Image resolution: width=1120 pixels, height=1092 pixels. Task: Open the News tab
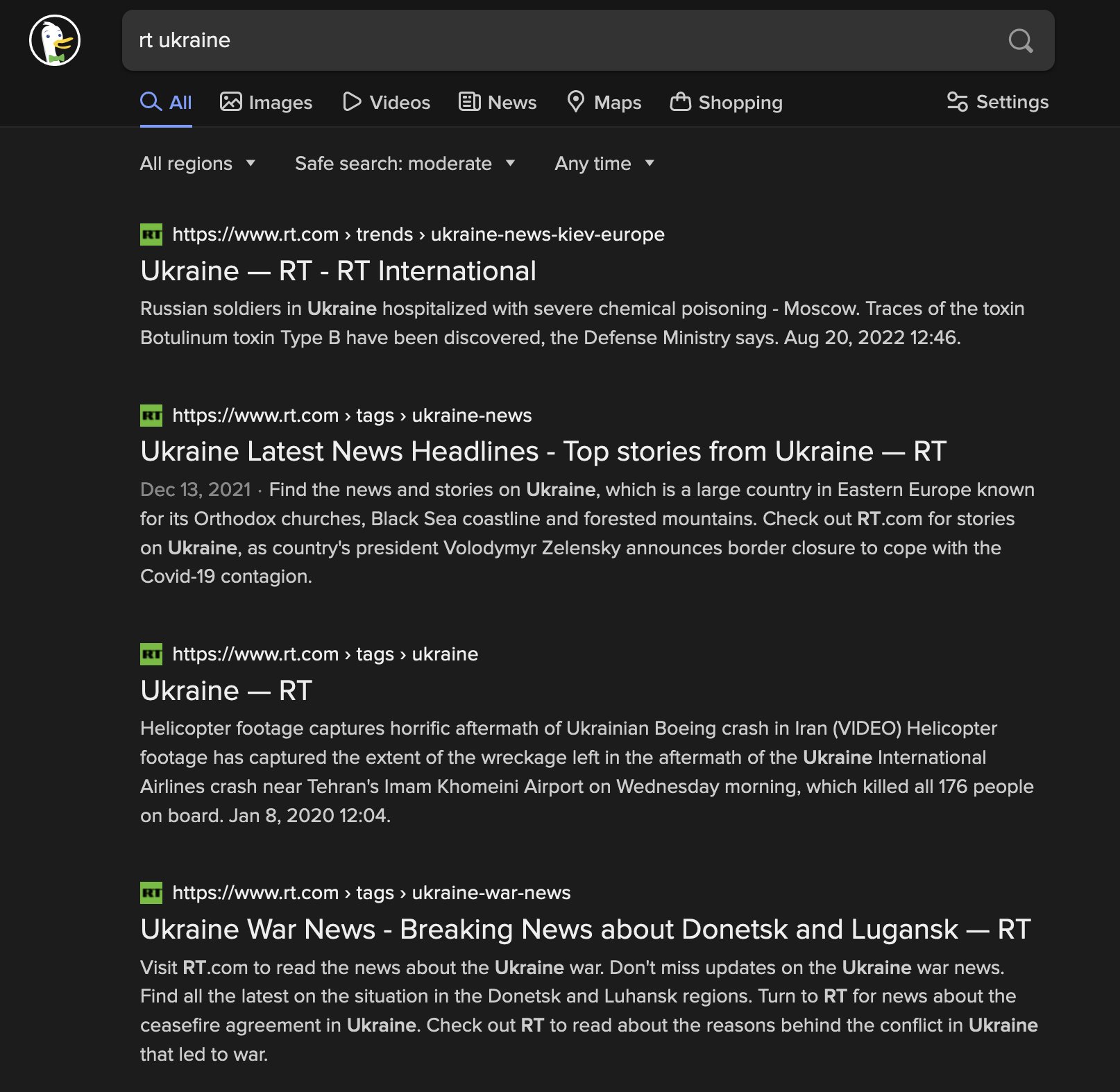coord(498,103)
